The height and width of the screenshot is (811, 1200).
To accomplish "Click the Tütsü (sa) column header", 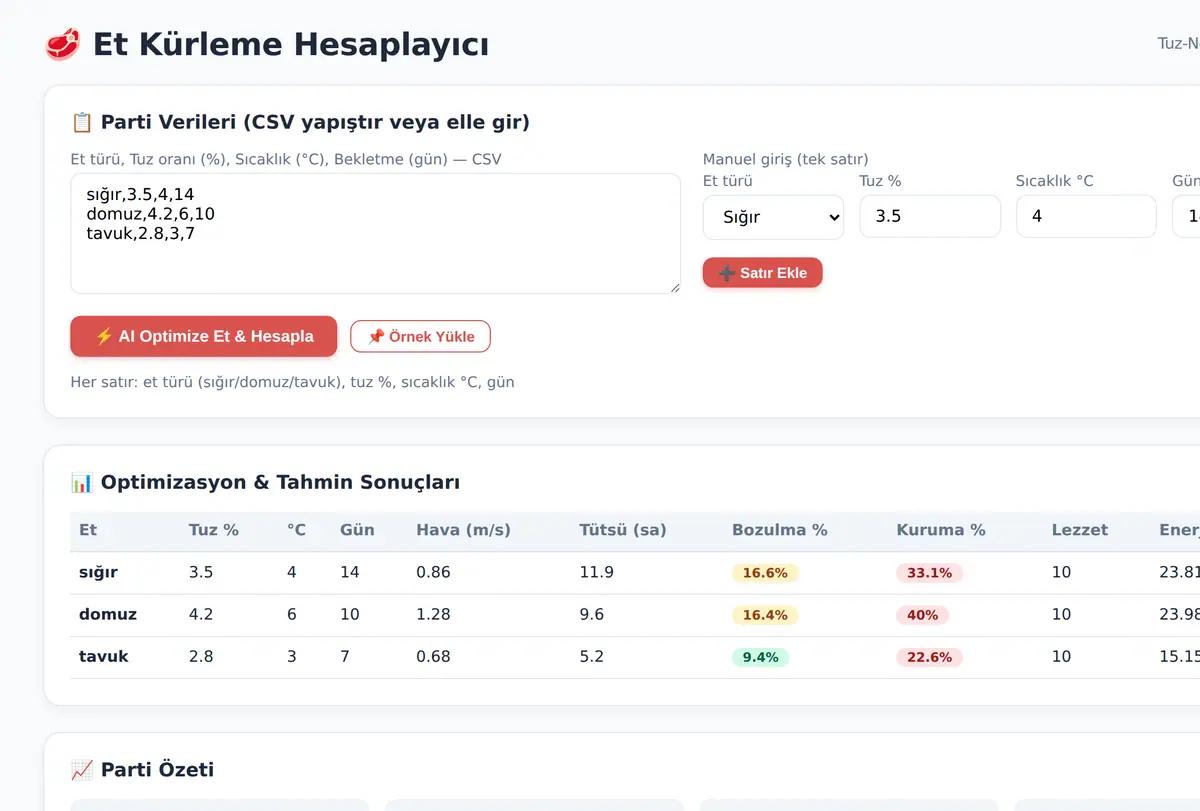I will (622, 530).
